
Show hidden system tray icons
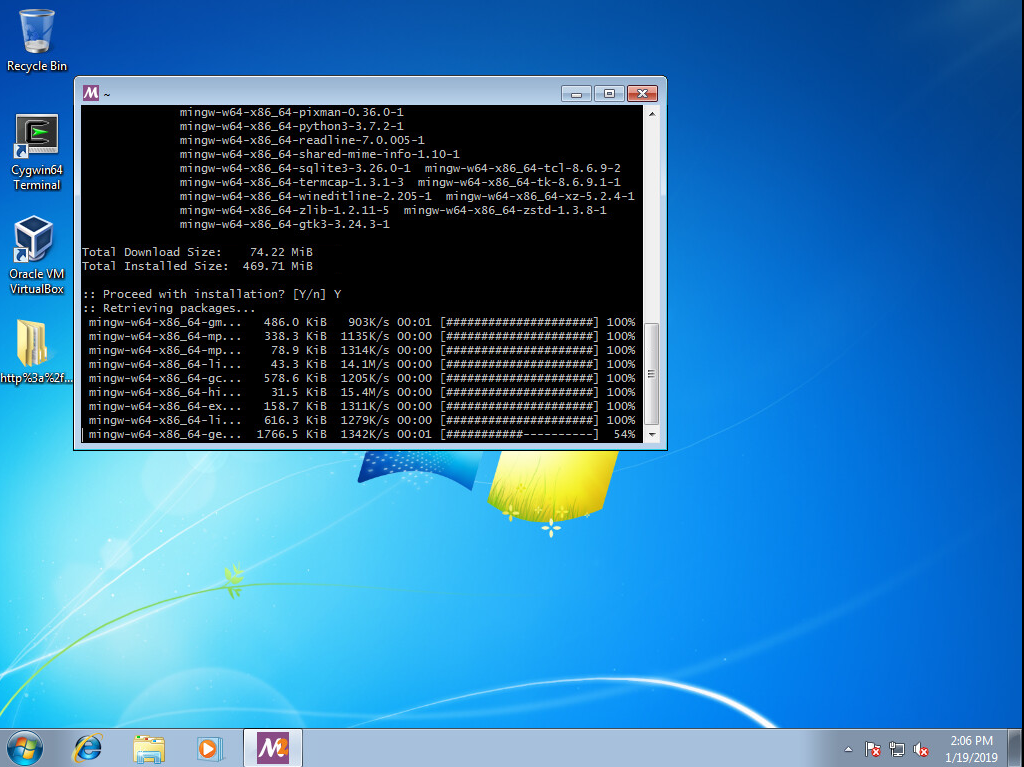pos(849,748)
